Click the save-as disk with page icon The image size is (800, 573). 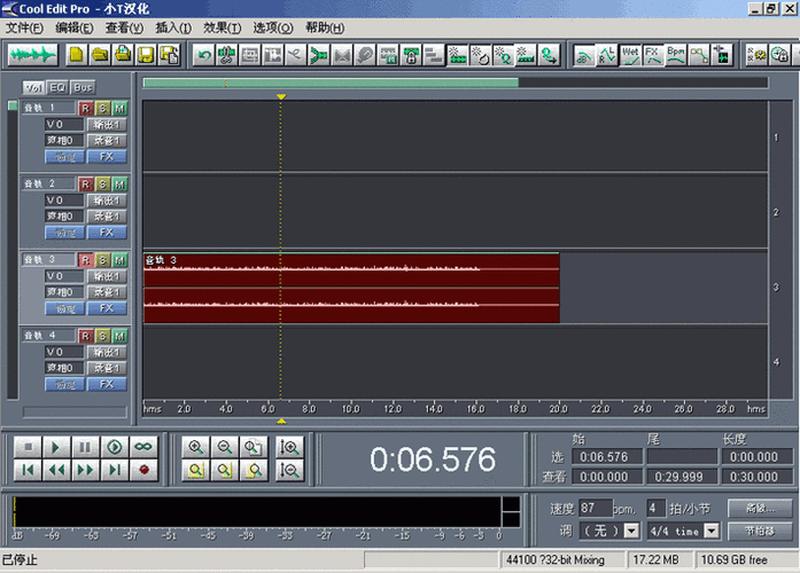(169, 55)
